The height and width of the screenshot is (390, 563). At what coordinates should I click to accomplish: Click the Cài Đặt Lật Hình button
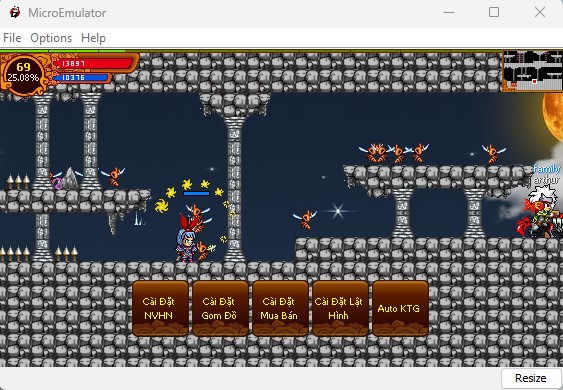pyautogui.click(x=340, y=308)
